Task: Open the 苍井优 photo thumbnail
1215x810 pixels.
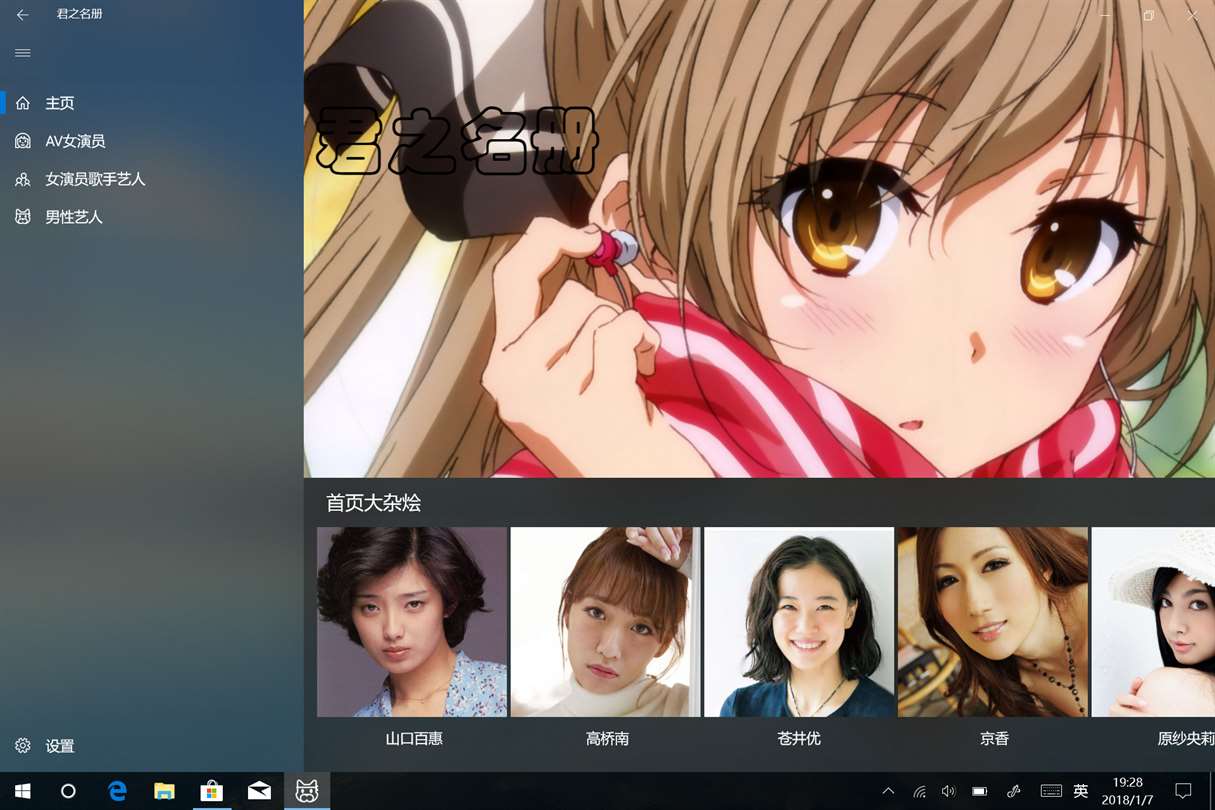Action: click(x=799, y=622)
